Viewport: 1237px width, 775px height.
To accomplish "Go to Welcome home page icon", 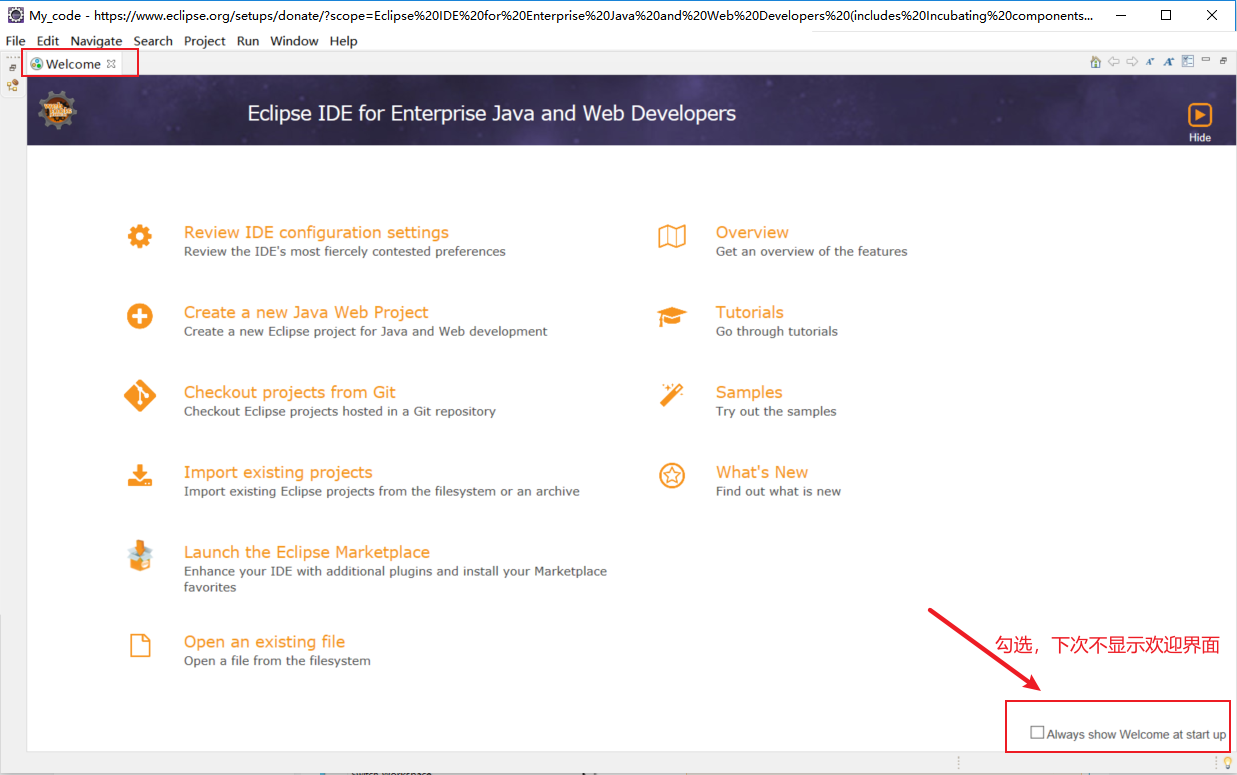I will [x=1096, y=62].
